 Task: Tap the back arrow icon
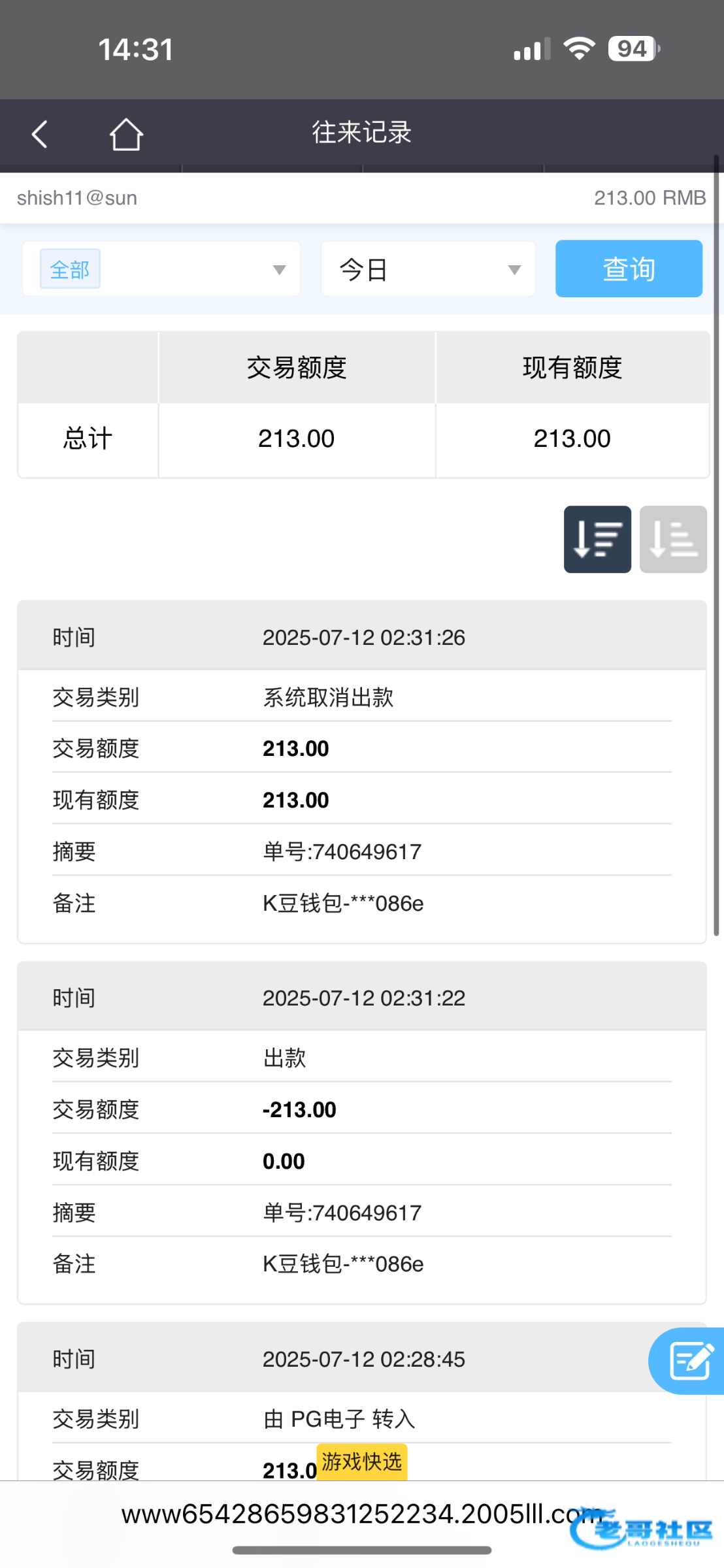coord(40,135)
